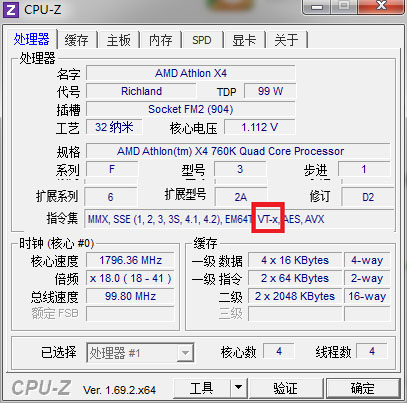Close the CPU-Z window
The width and height of the screenshot is (407, 403).
coord(381,7)
